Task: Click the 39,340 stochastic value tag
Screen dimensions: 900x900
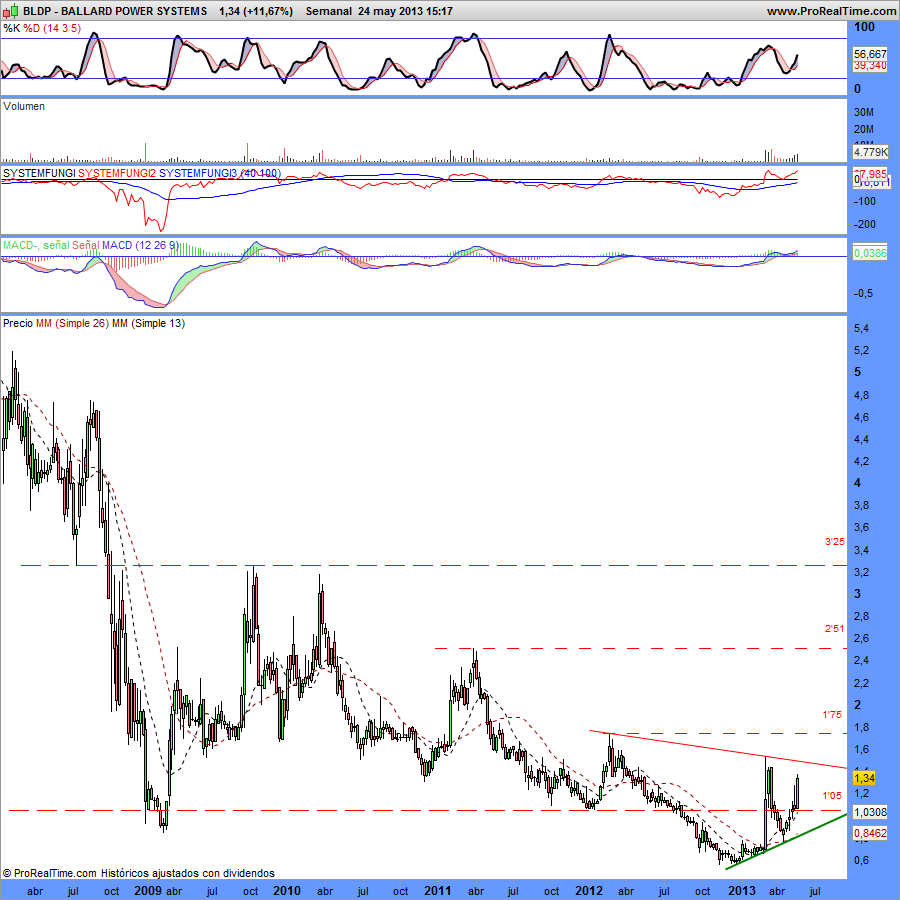Action: tap(870, 66)
